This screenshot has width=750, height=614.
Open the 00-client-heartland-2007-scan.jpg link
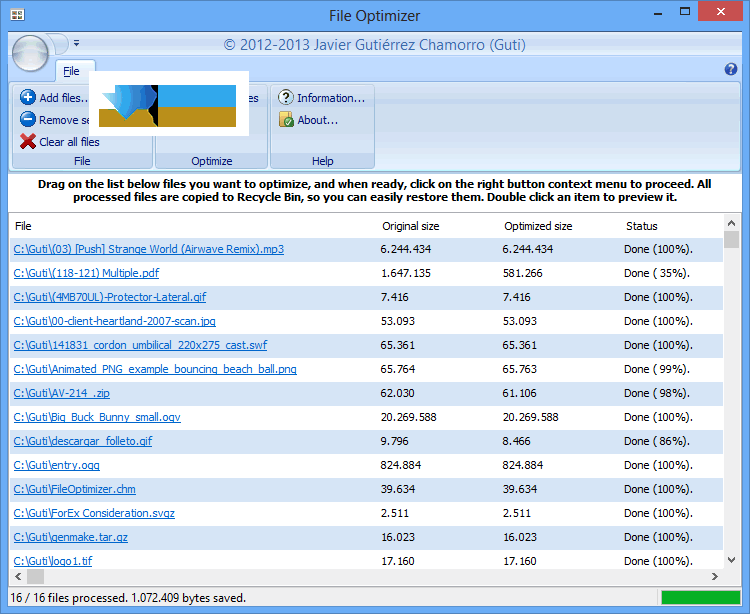point(114,321)
